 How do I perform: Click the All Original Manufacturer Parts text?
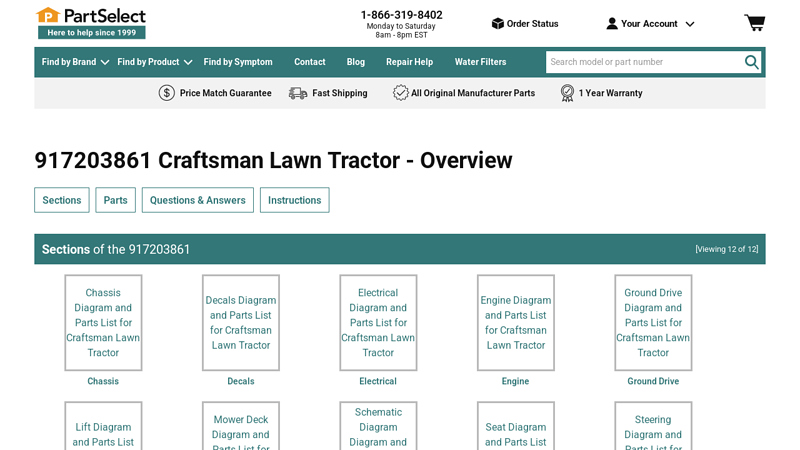(473, 93)
